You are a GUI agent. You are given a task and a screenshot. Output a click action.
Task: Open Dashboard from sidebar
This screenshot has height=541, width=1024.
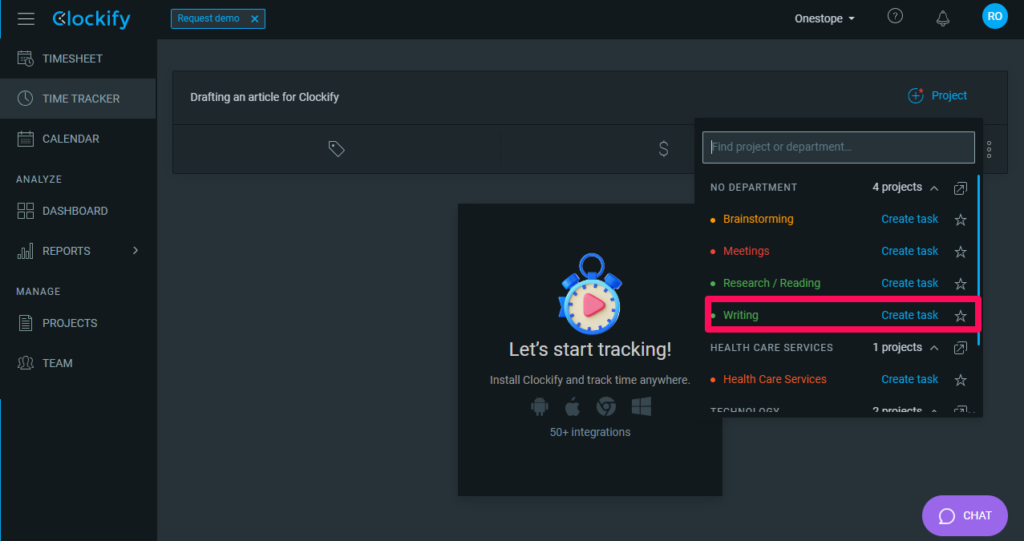[78, 211]
